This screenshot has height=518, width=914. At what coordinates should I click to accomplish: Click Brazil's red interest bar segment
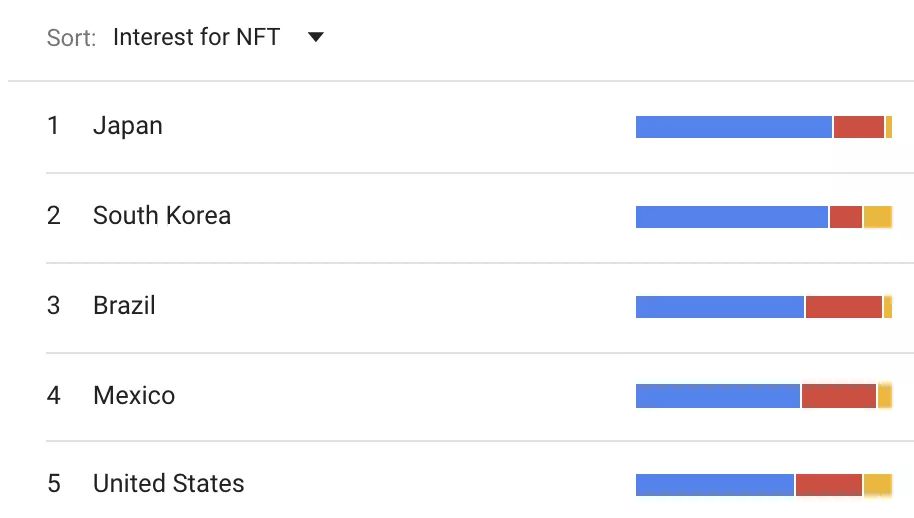[843, 307]
